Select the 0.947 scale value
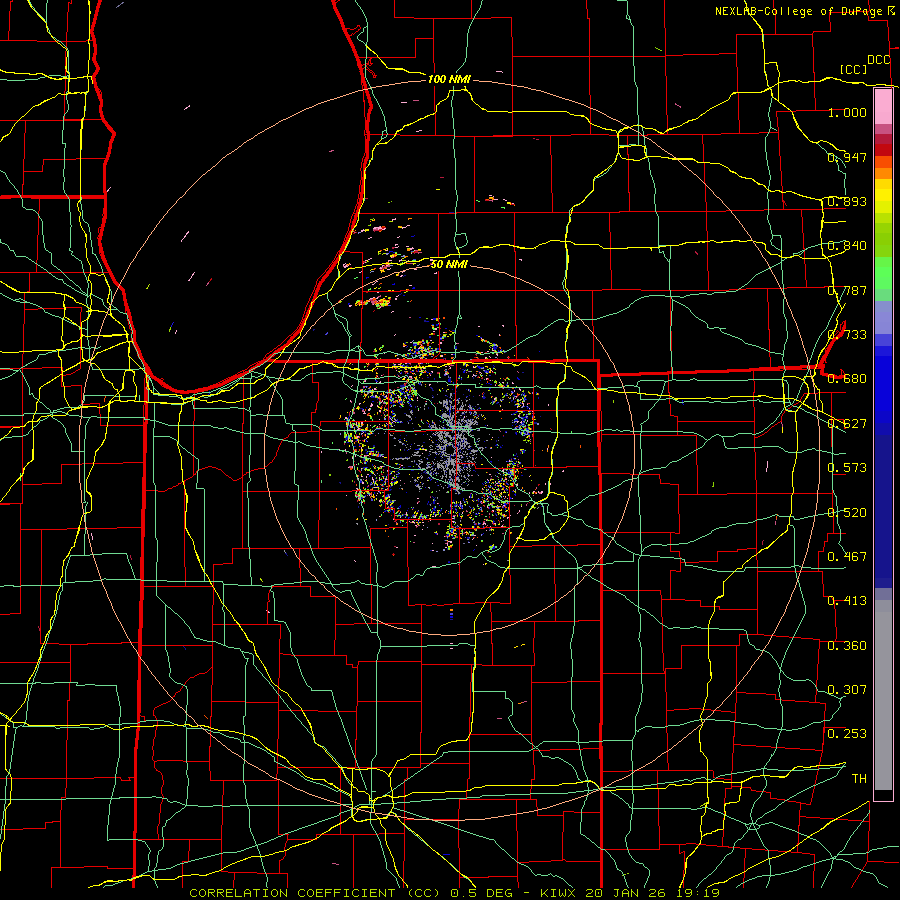Image resolution: width=900 pixels, height=900 pixels. coord(847,157)
